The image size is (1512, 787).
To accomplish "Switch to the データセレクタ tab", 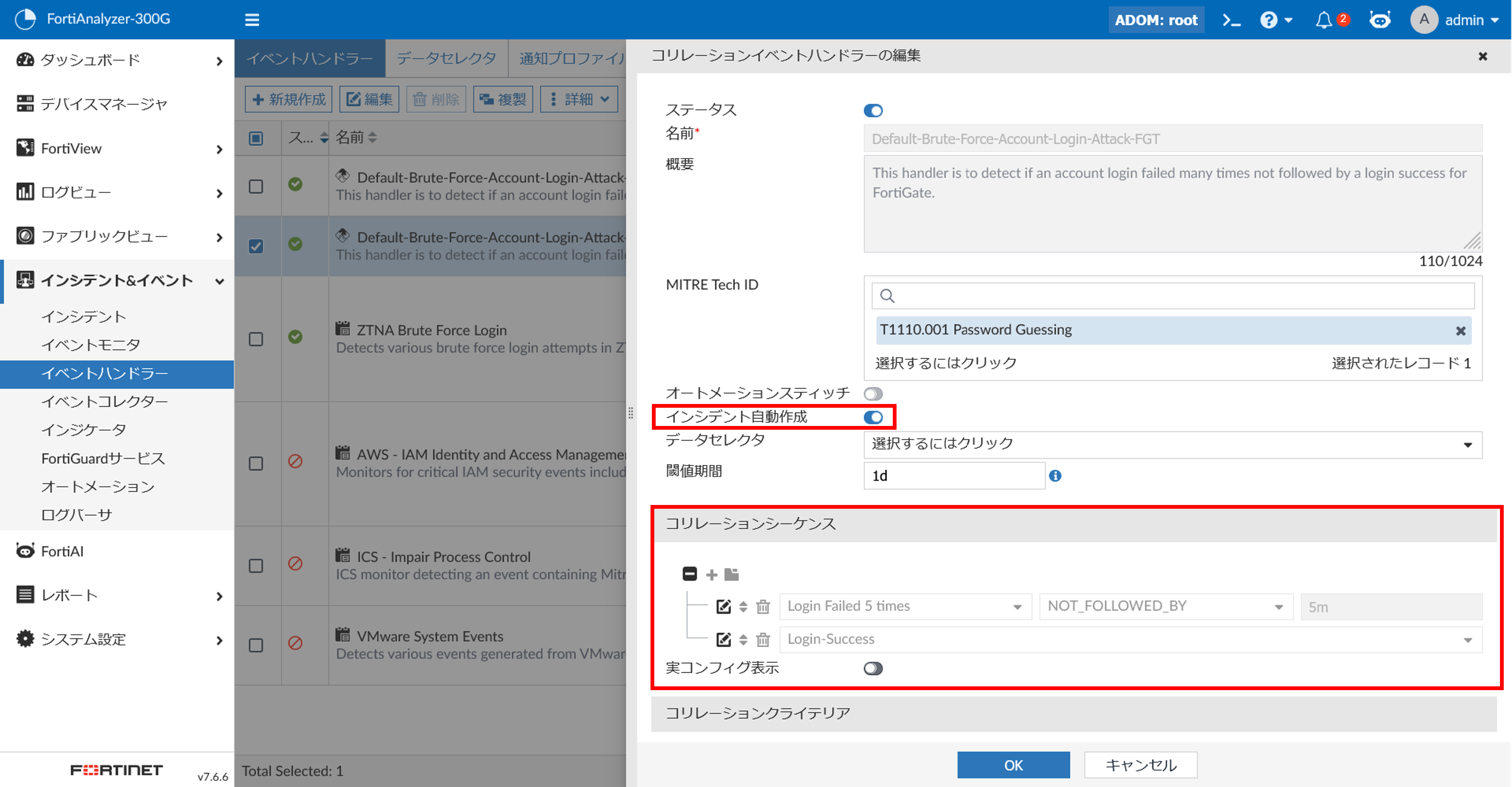I will (446, 58).
